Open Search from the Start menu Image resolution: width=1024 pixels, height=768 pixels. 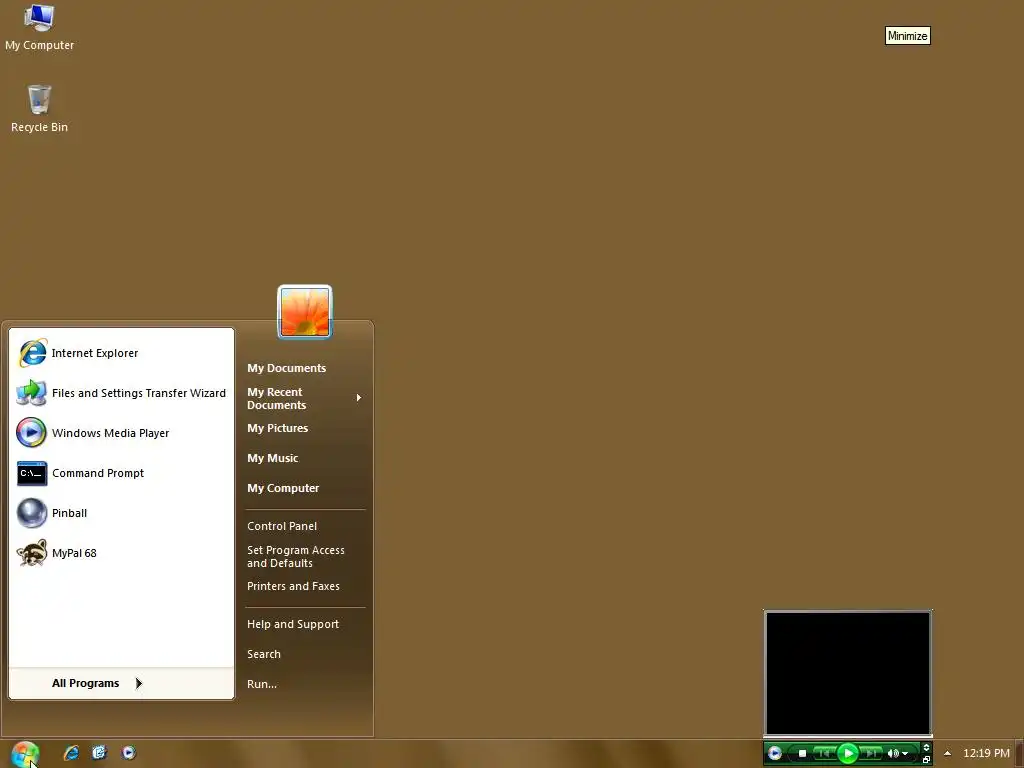(x=304, y=654)
